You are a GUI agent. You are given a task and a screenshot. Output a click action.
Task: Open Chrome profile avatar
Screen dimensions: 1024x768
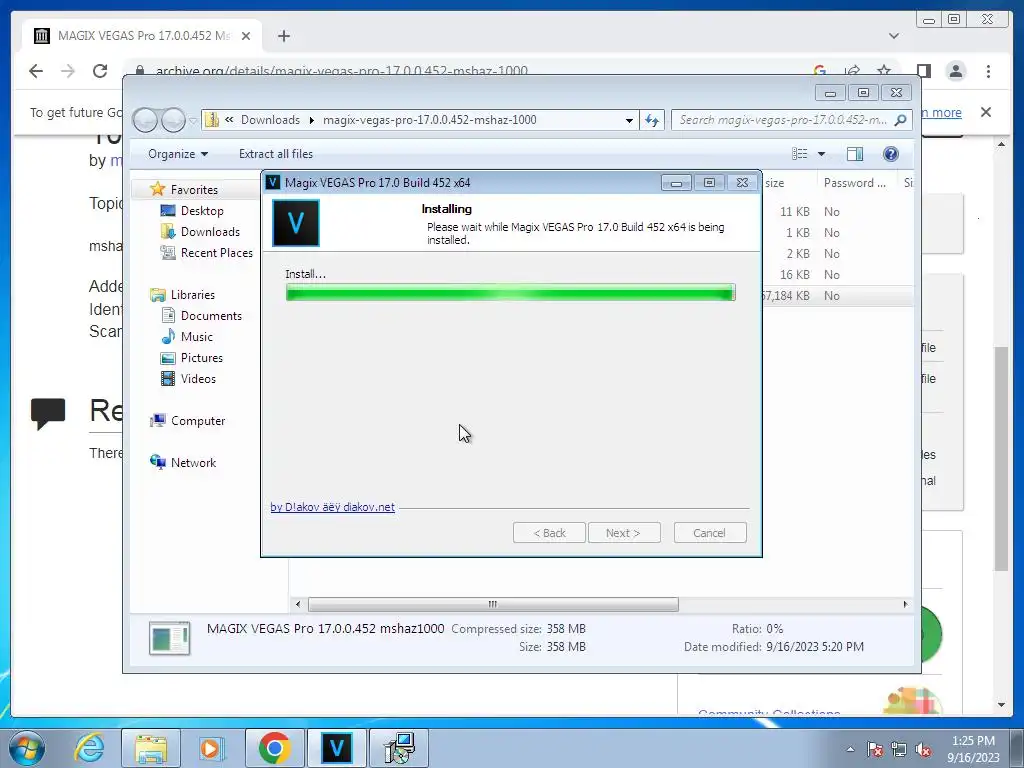[955, 71]
